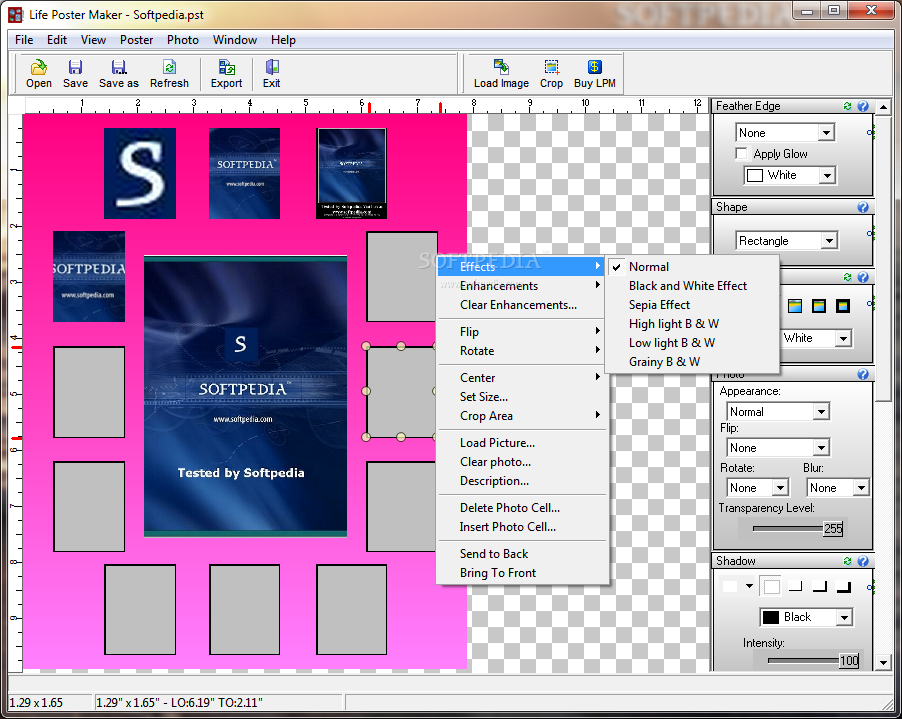Enable the Apply Glow checkbox

(742, 154)
